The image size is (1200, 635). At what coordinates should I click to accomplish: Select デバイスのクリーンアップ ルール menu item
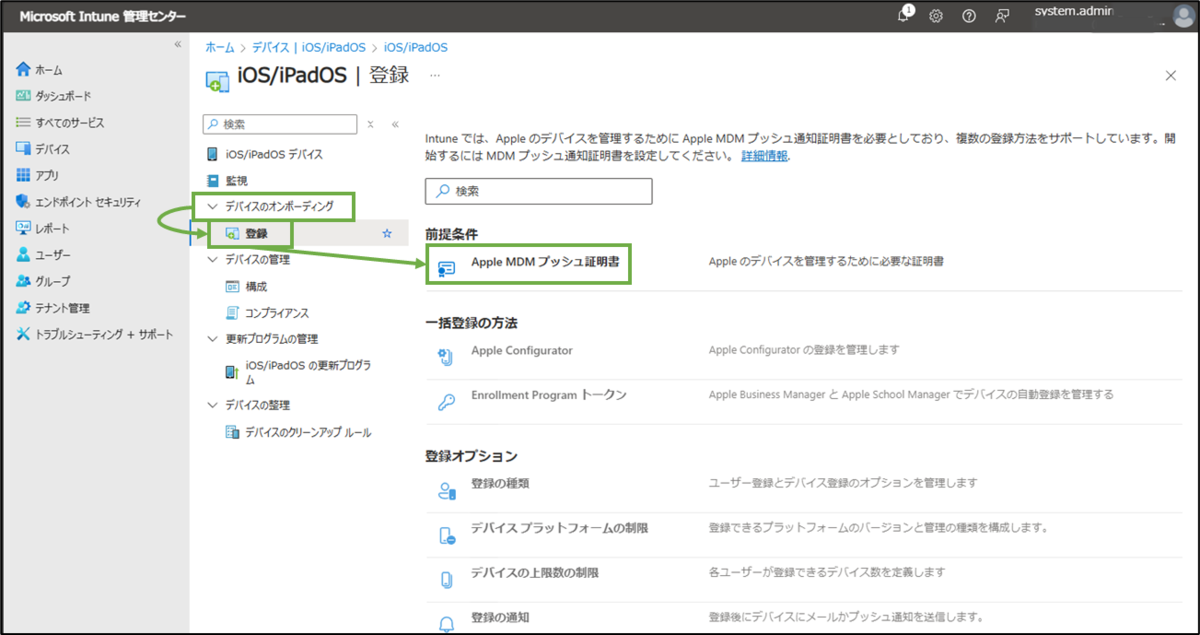tap(308, 432)
